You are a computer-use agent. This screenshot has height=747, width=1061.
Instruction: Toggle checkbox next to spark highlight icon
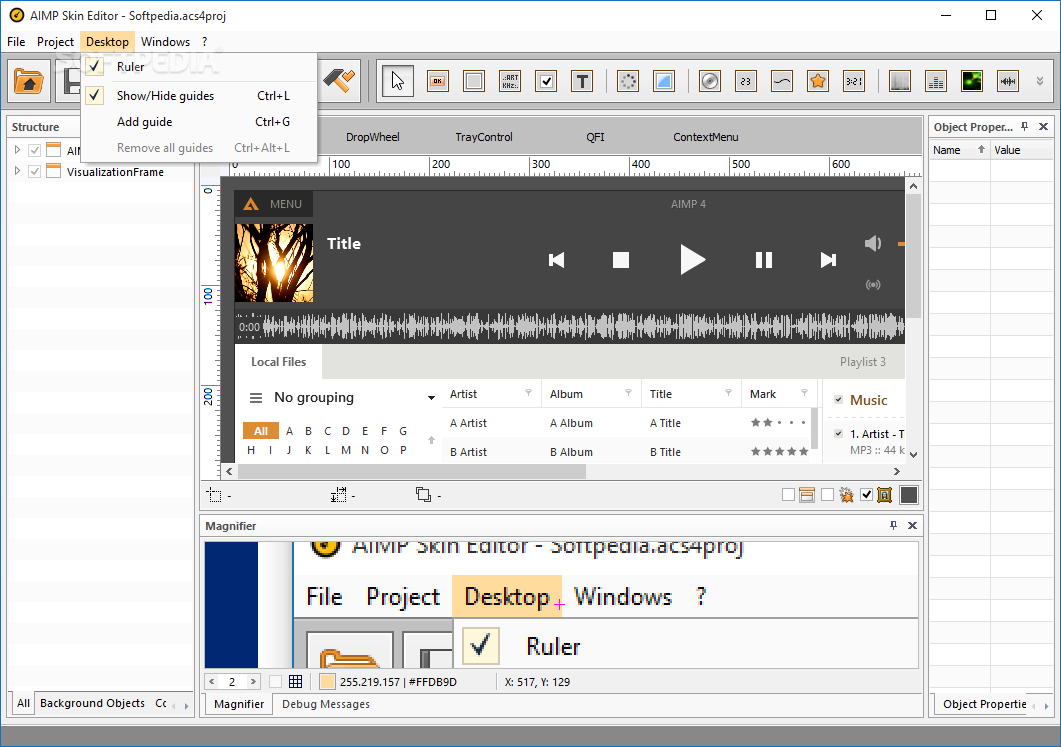coord(828,495)
